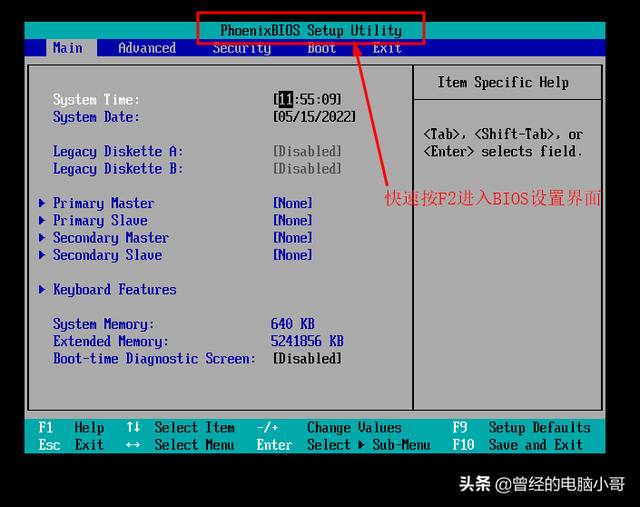Select the highlighted hour field in System Time
The height and width of the screenshot is (507, 640).
[x=286, y=99]
